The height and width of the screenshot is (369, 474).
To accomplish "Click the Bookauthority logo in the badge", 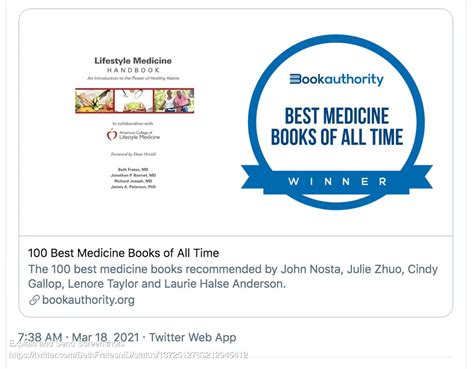I will click(x=337, y=79).
